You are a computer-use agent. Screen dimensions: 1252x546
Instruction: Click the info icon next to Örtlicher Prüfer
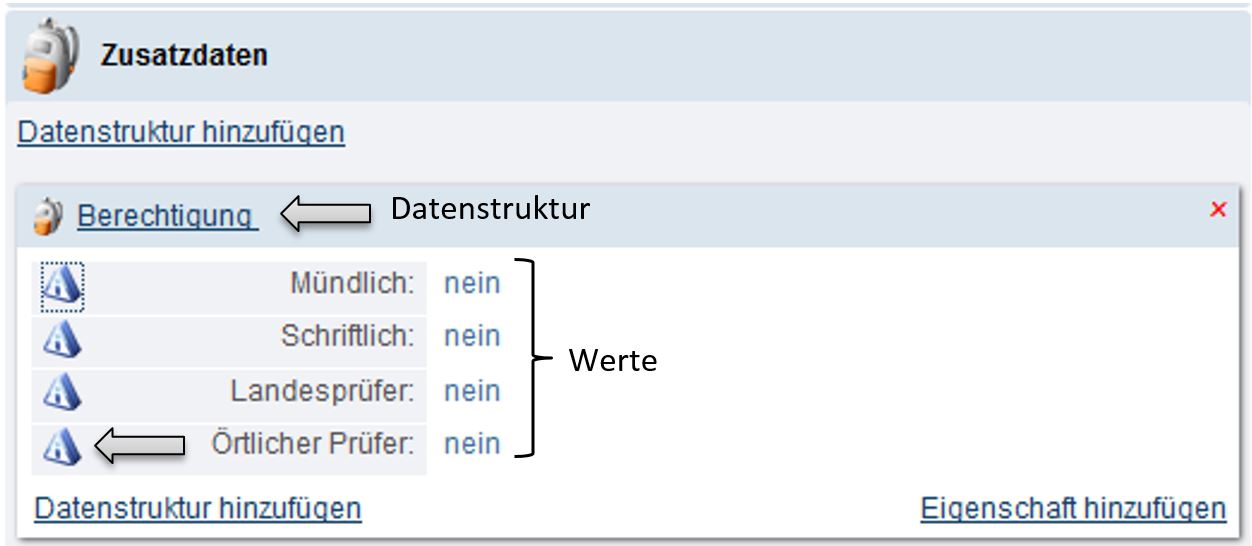(x=62, y=445)
